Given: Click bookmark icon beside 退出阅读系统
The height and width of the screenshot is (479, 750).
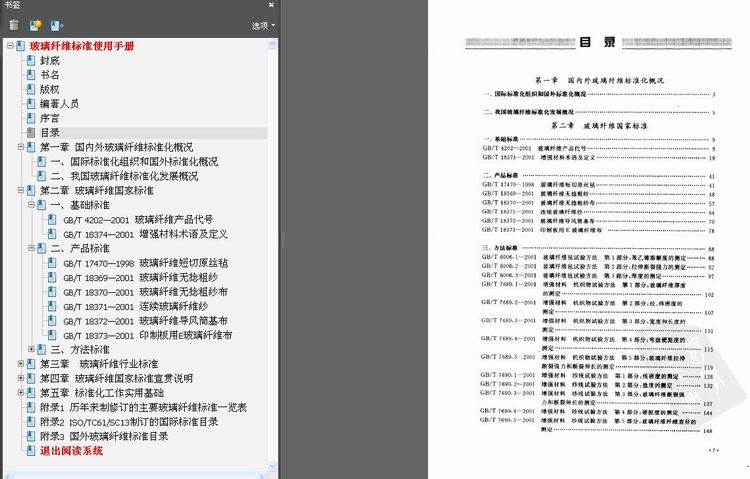Looking at the screenshot, I should (31, 450).
